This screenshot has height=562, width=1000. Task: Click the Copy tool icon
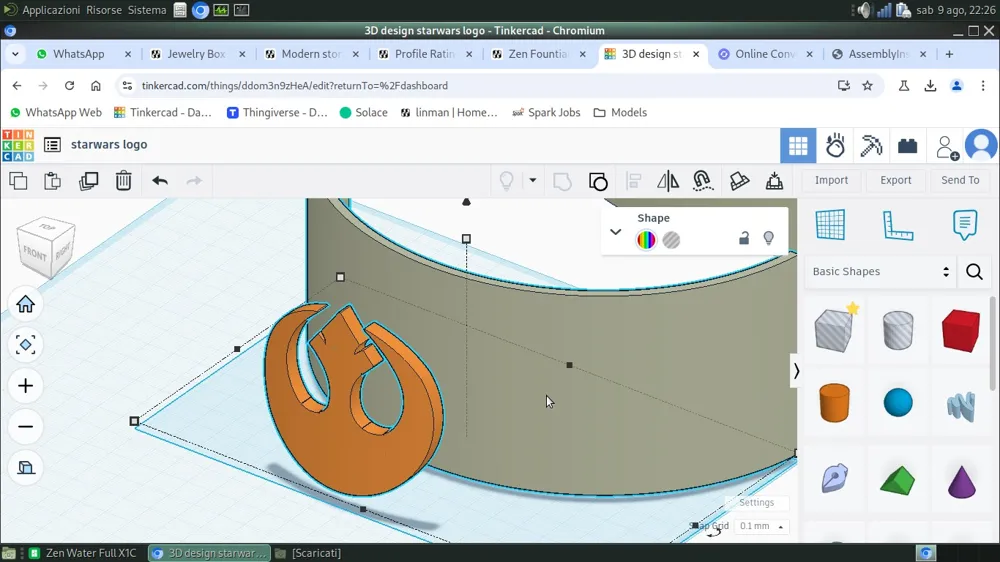pos(18,181)
